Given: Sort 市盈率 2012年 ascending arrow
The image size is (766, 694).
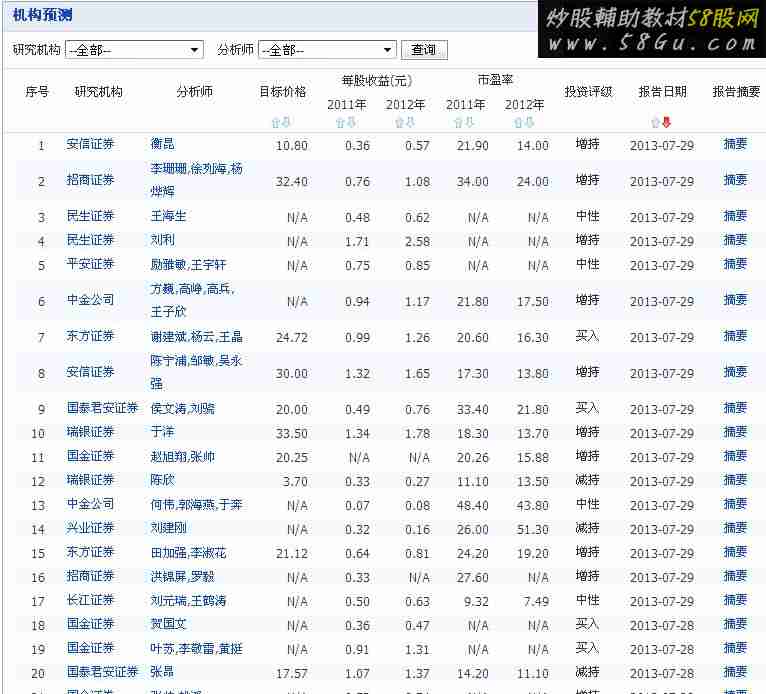Looking at the screenshot, I should click(x=519, y=122).
